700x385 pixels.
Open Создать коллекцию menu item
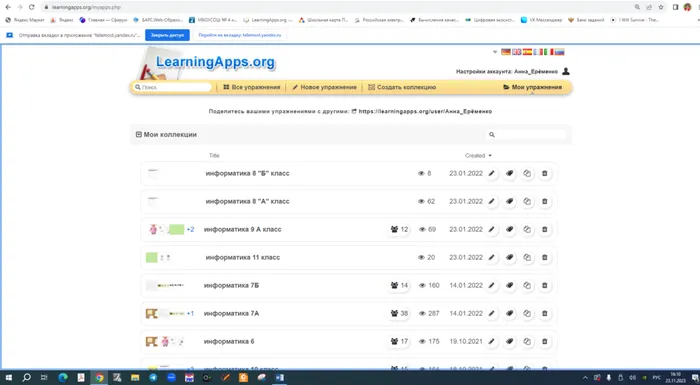402,87
